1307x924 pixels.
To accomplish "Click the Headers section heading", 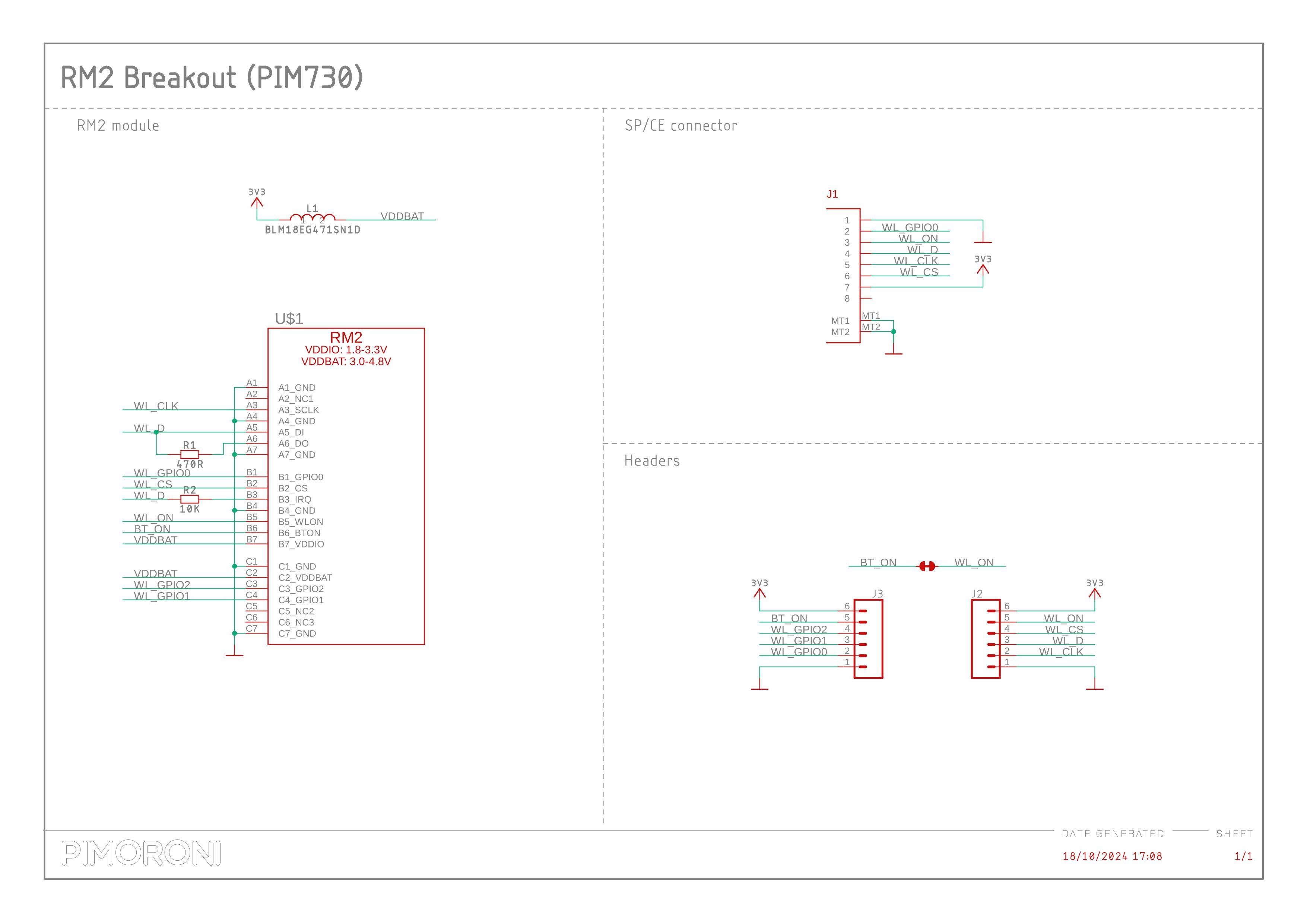I will 652,461.
